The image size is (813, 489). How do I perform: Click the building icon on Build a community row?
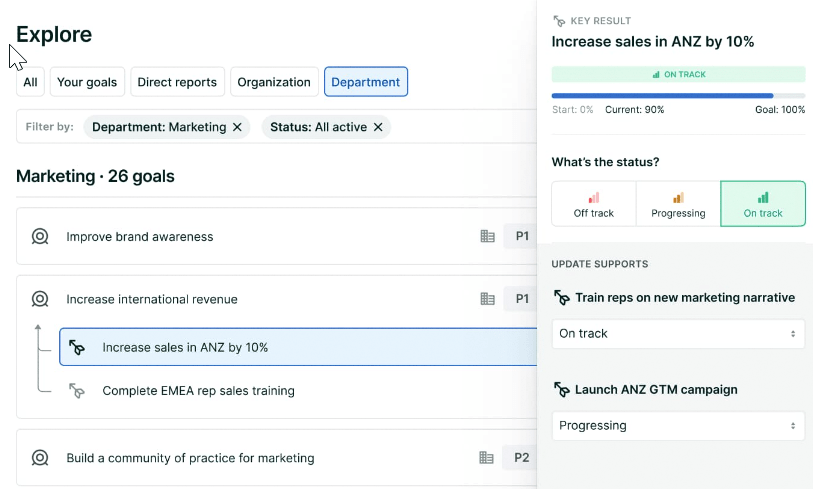[486, 457]
